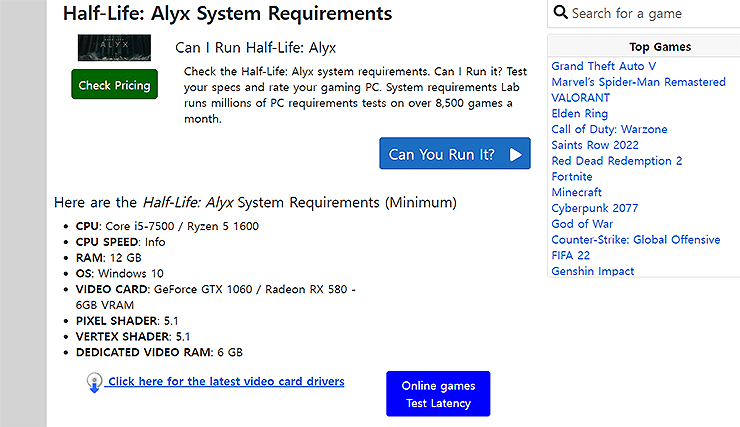740x427 pixels.
Task: Open Call of Duty: Warzone link
Action: tap(609, 129)
